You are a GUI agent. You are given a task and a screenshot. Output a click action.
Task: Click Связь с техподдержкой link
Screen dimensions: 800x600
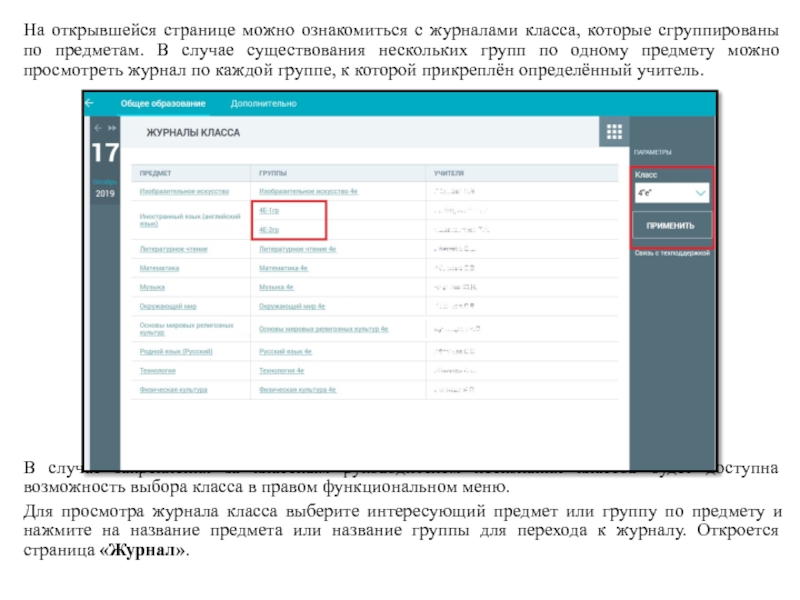pos(671,254)
